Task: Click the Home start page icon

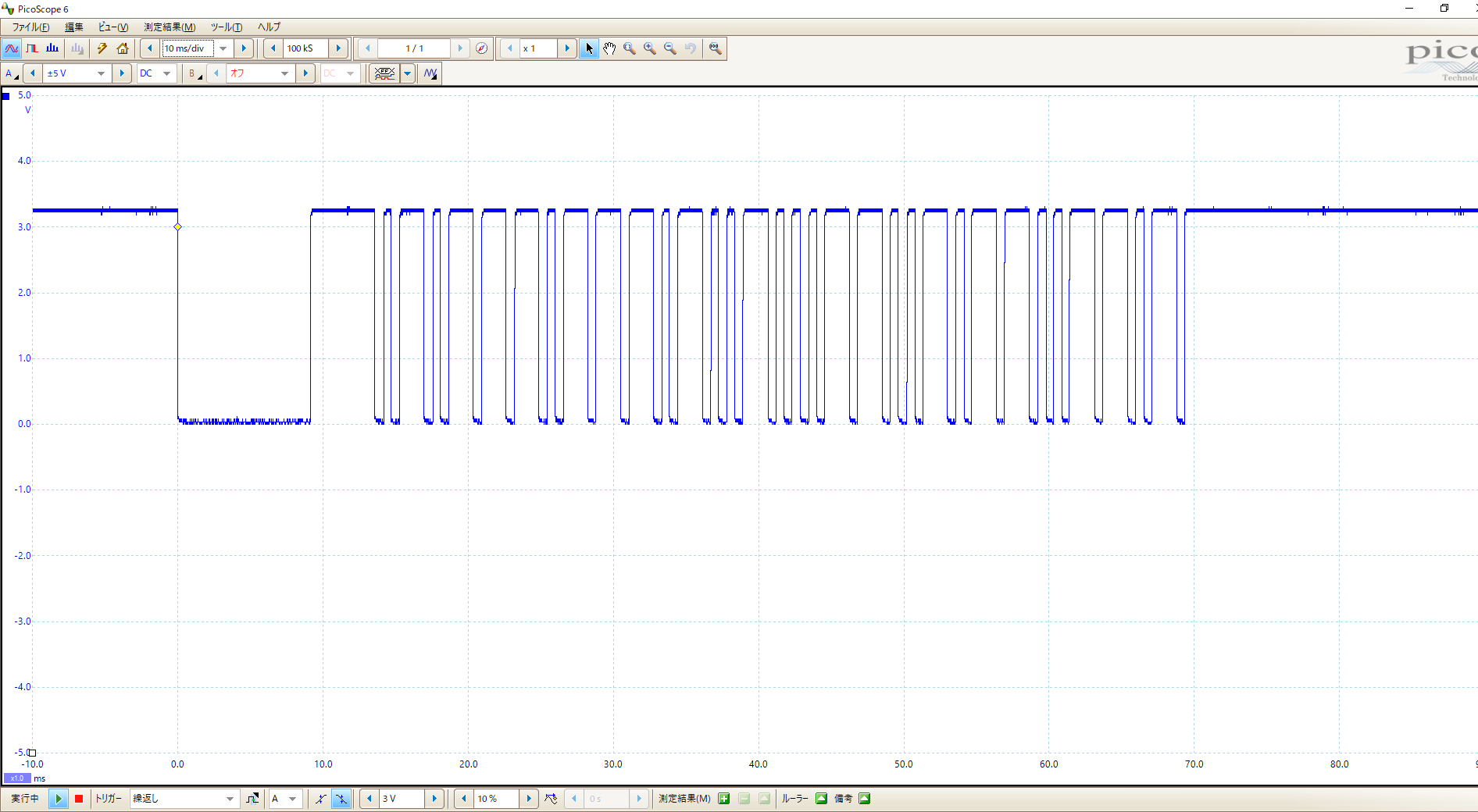Action: [x=123, y=48]
